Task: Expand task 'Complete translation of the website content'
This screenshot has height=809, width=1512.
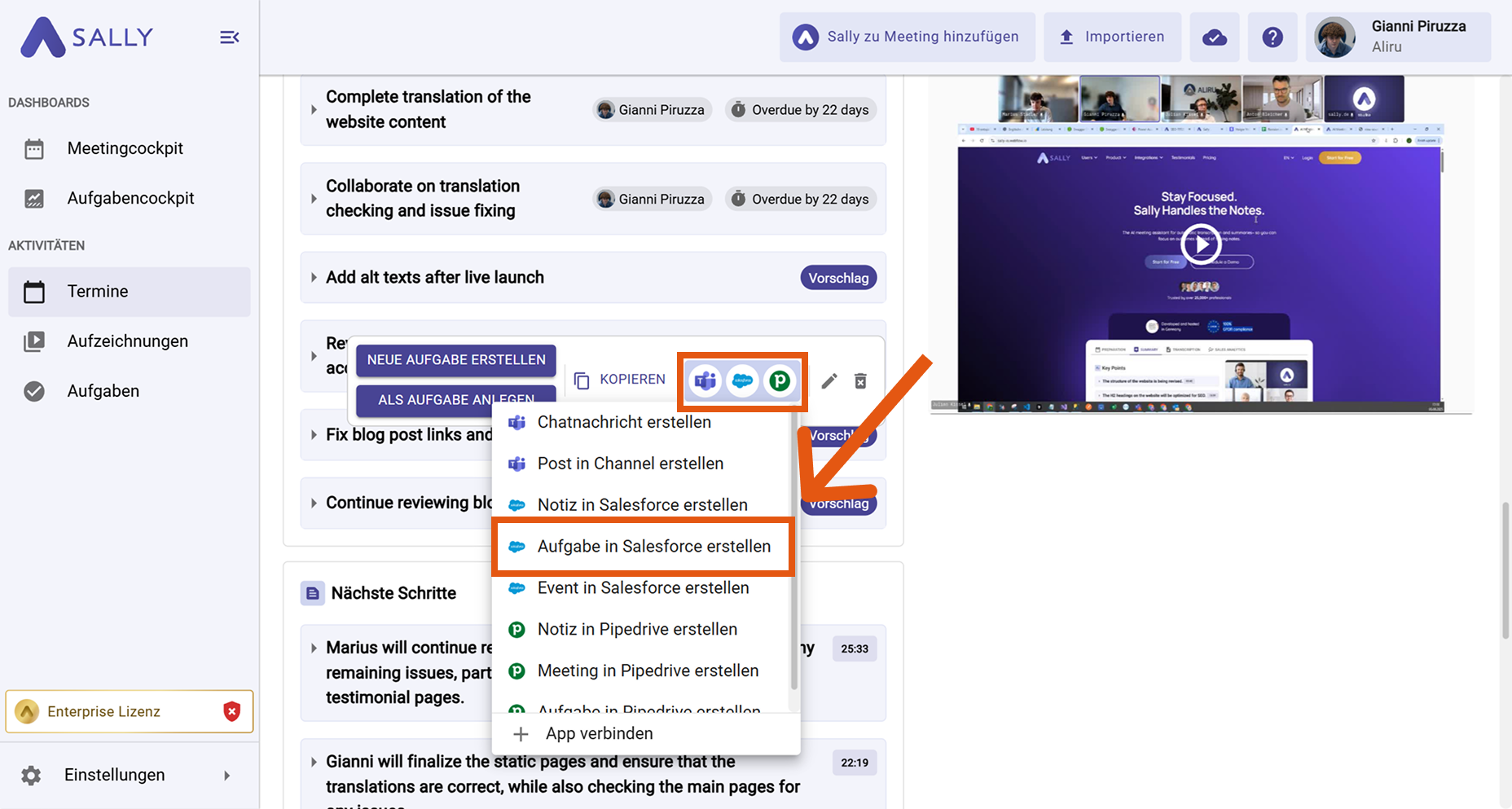Action: point(314,109)
